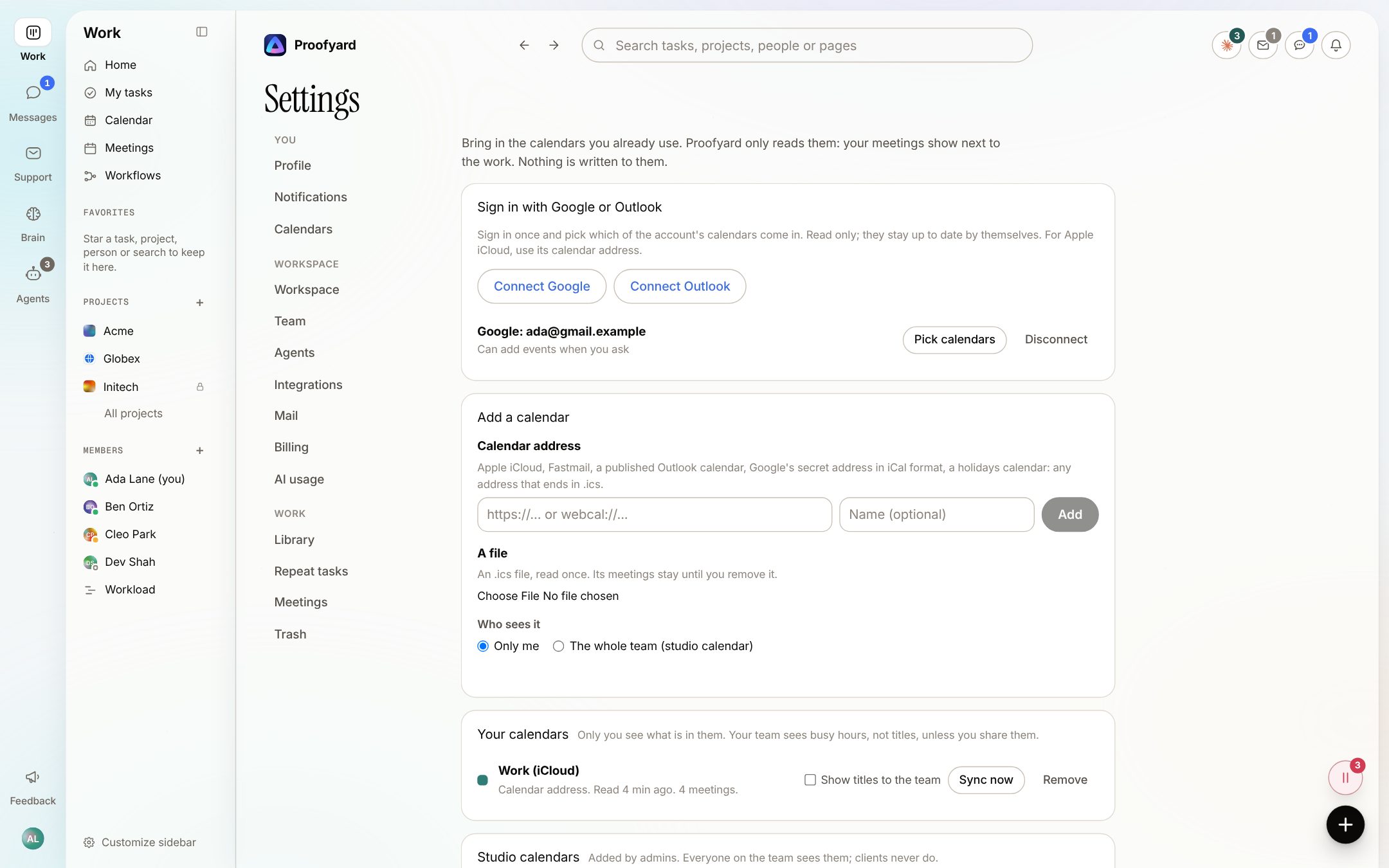The image size is (1389, 868).
Task: Select the Only me radio option
Action: pyautogui.click(x=483, y=646)
